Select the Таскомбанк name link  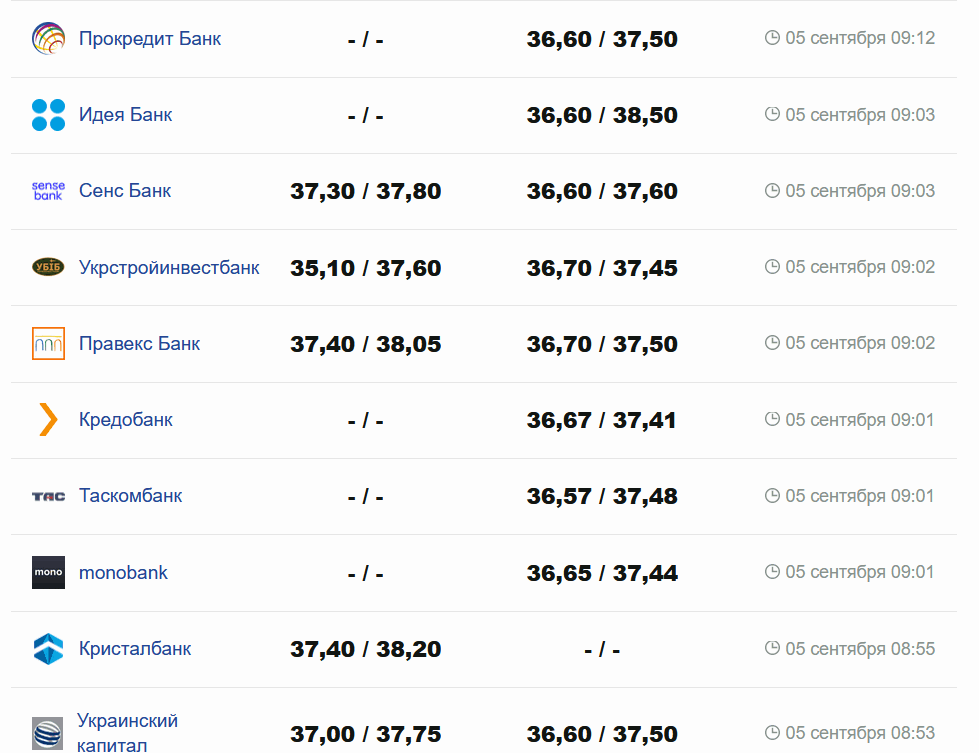(x=130, y=496)
